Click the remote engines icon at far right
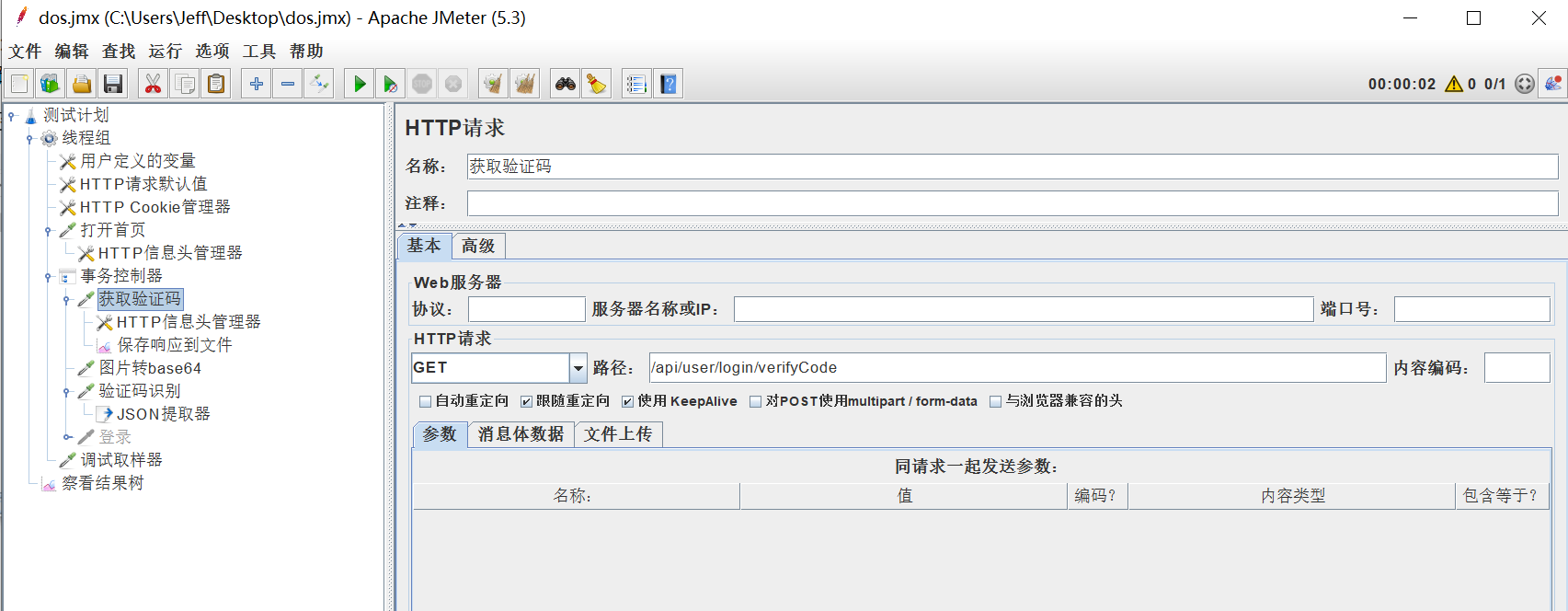 (x=1553, y=84)
